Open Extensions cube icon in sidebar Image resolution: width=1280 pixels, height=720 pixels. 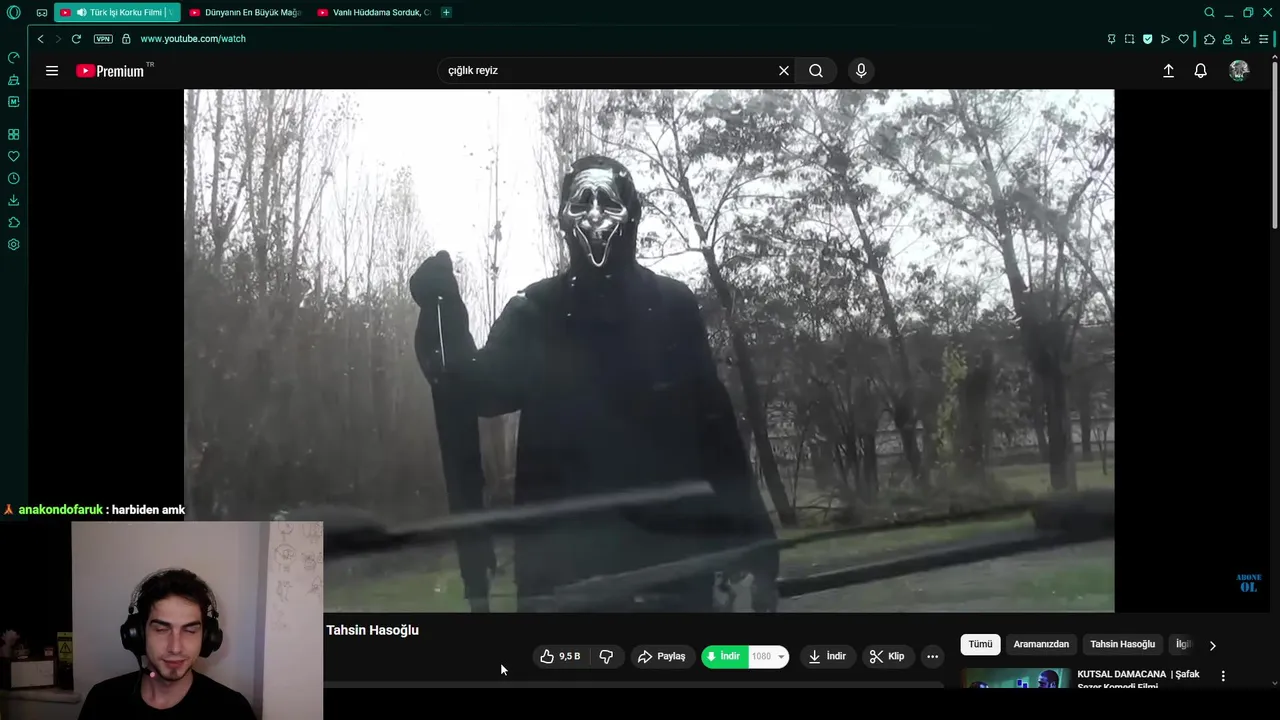(x=13, y=222)
